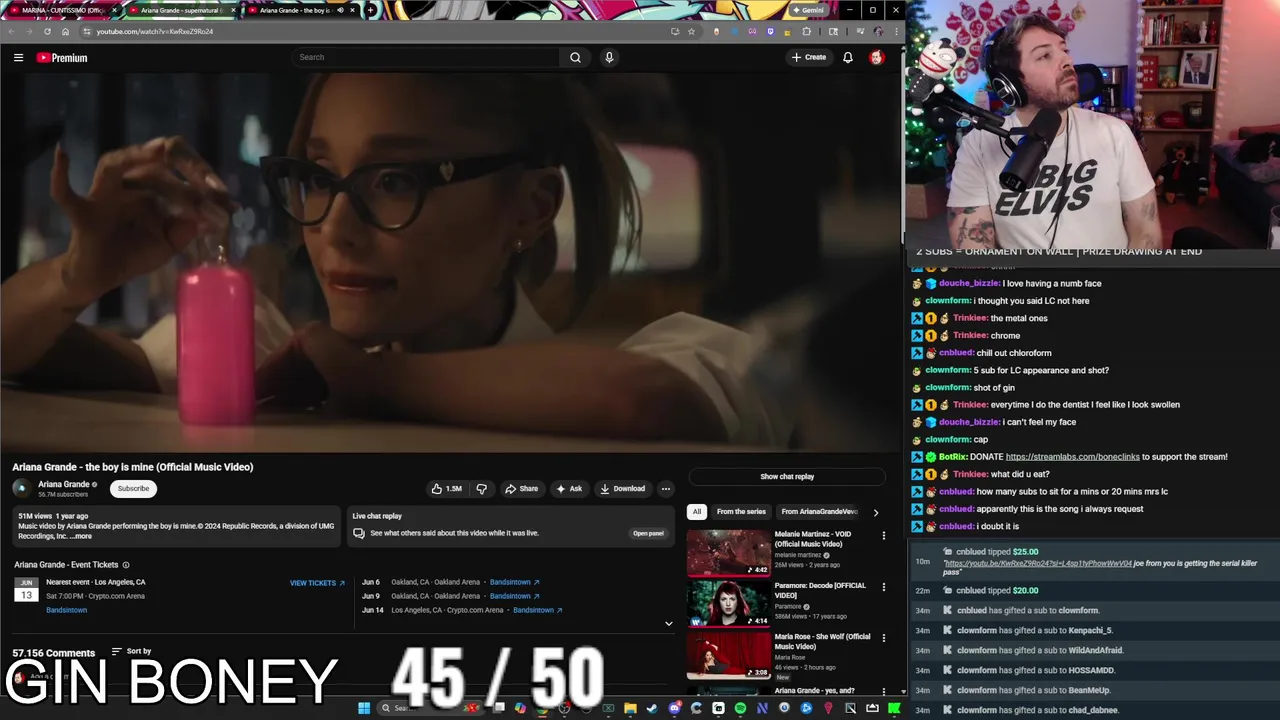Image resolution: width=1280 pixels, height=720 pixels.
Task: Open Windows Start menu
Action: coord(364,708)
